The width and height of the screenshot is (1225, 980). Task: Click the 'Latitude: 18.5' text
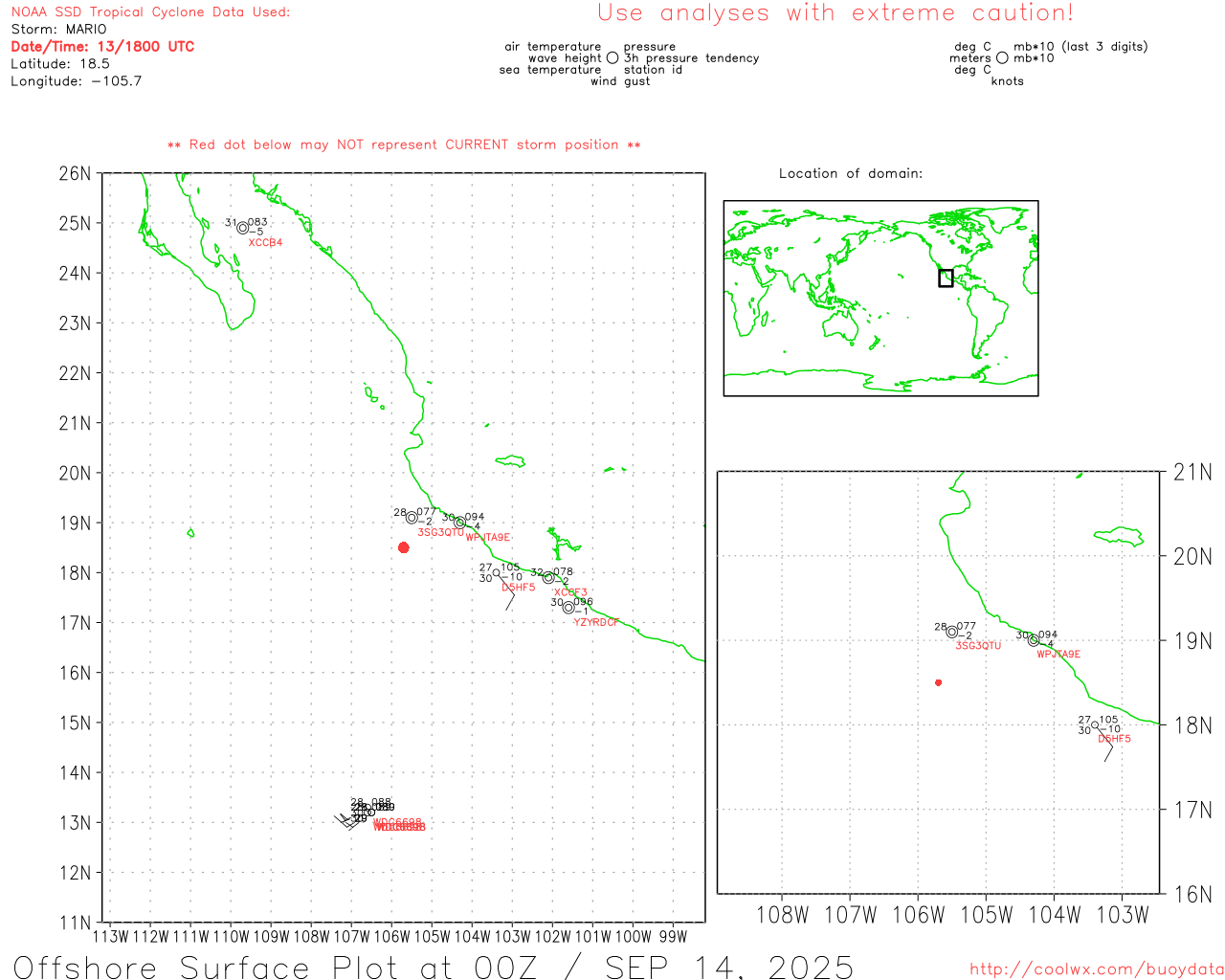coord(60,63)
